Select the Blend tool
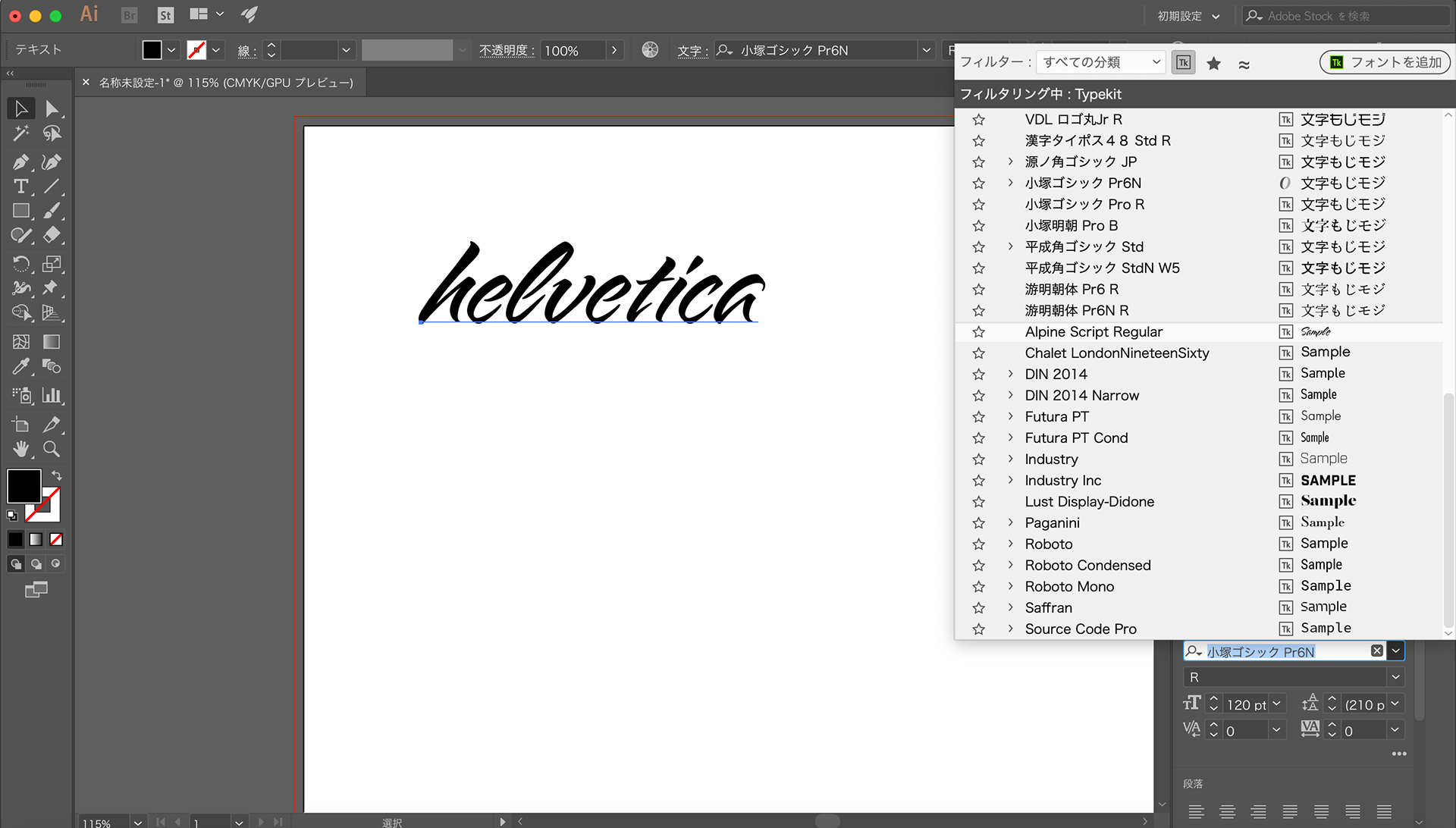1456x828 pixels. pyautogui.click(x=52, y=367)
